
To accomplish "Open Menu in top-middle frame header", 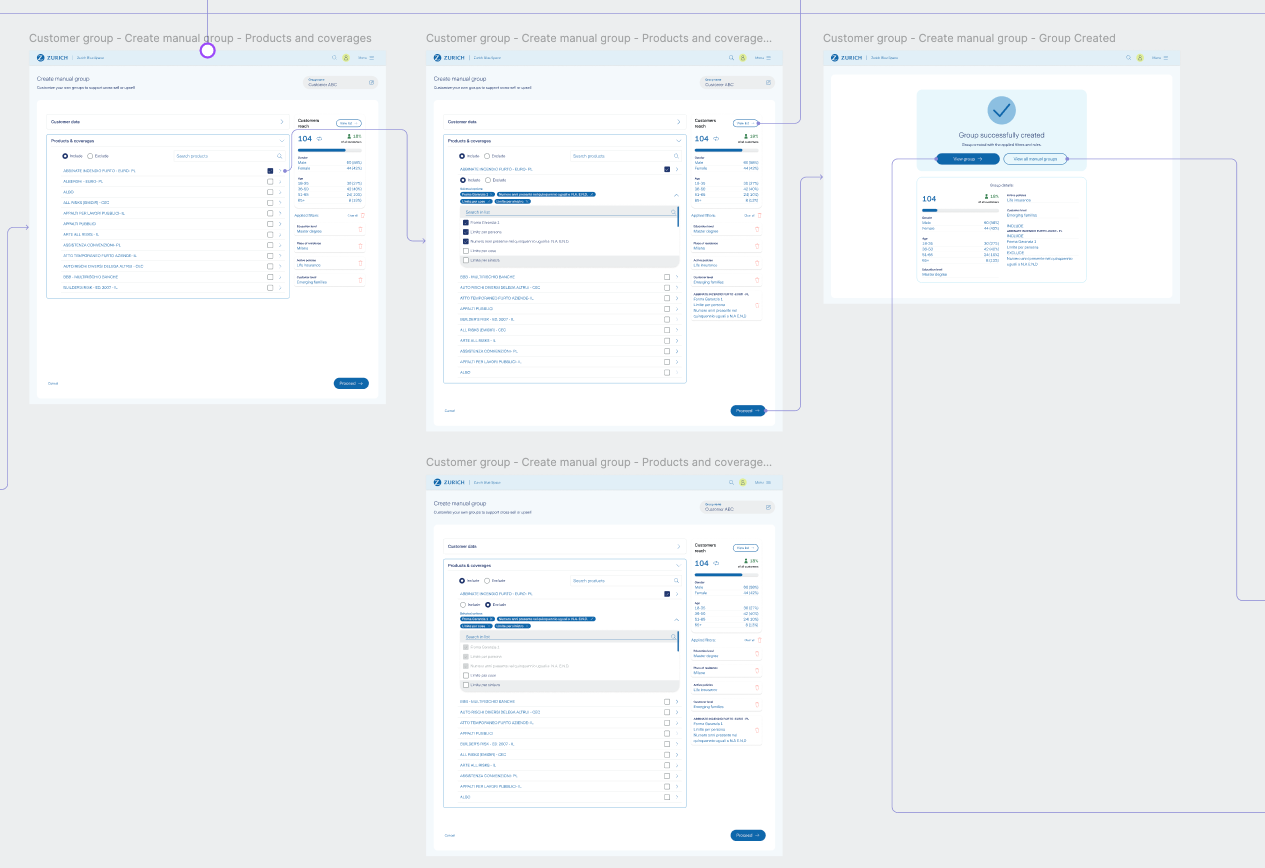I will (x=762, y=58).
